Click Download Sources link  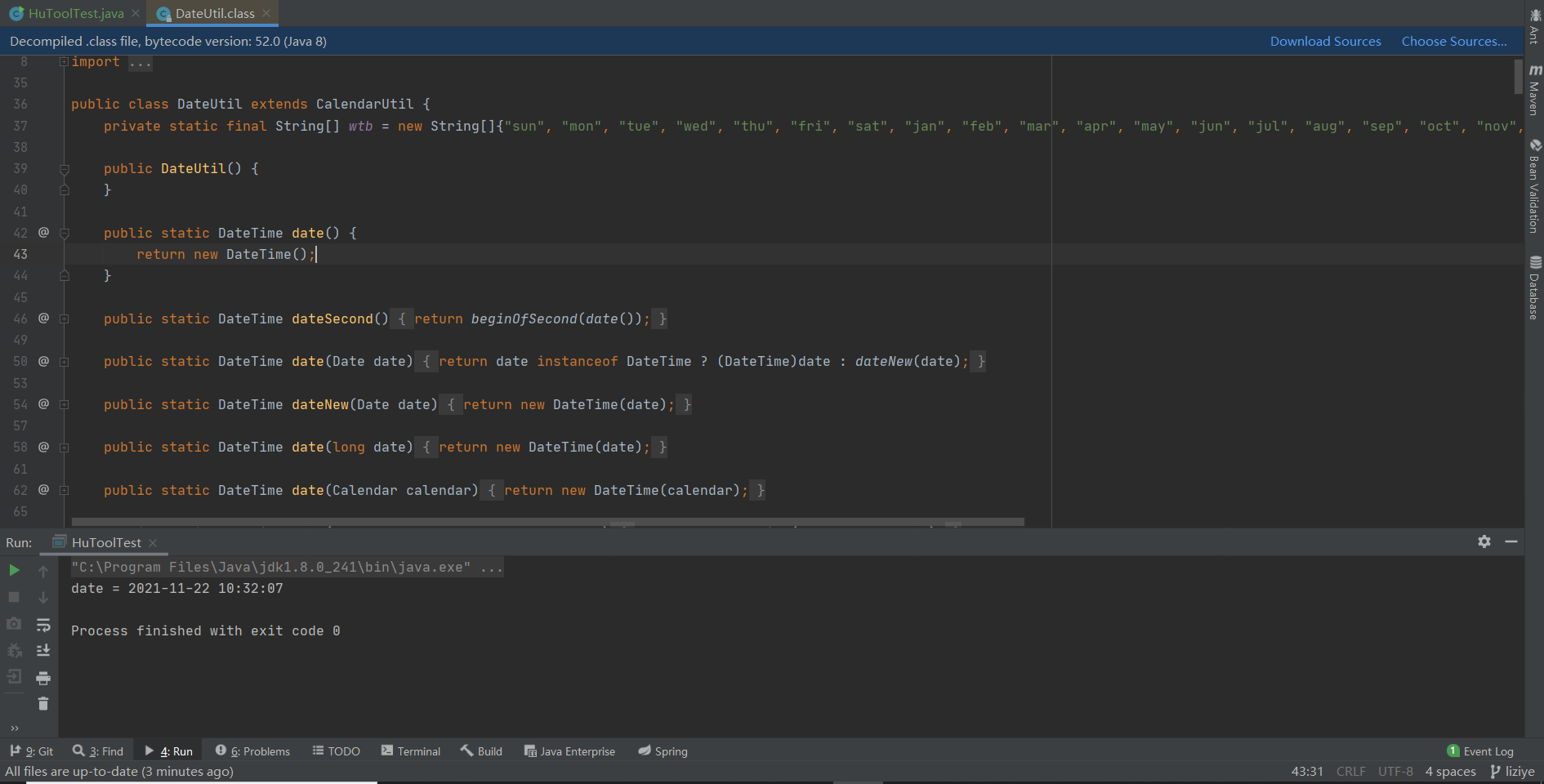pyautogui.click(x=1325, y=41)
